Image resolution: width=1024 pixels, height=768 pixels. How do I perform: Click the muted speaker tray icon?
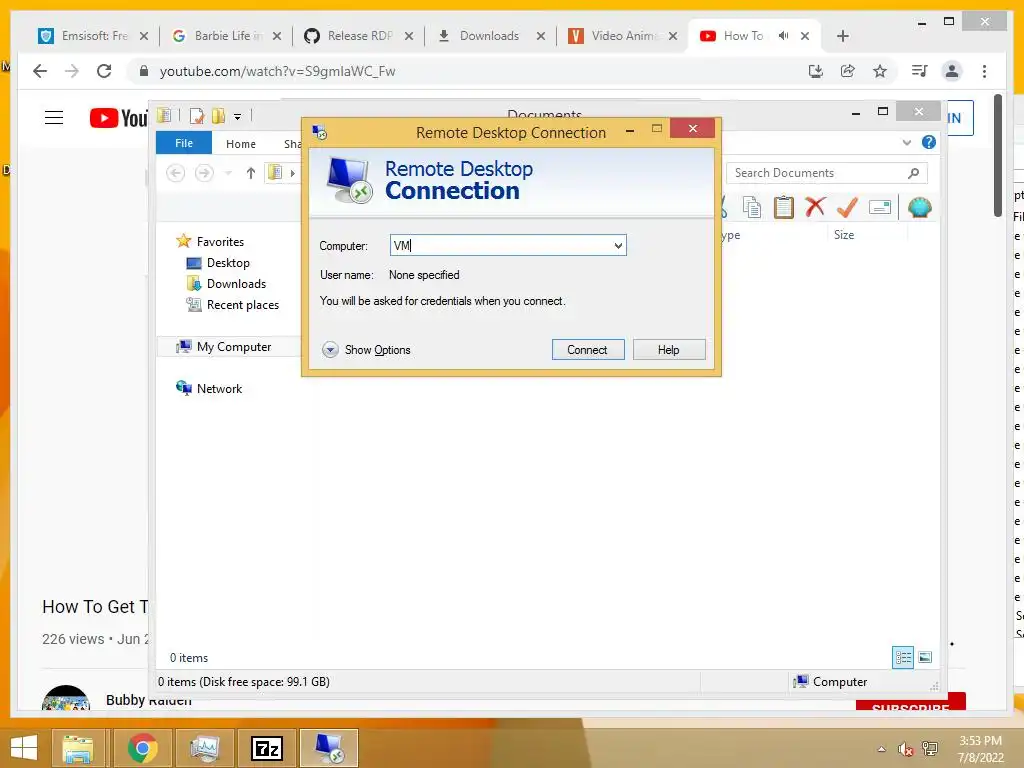(905, 749)
